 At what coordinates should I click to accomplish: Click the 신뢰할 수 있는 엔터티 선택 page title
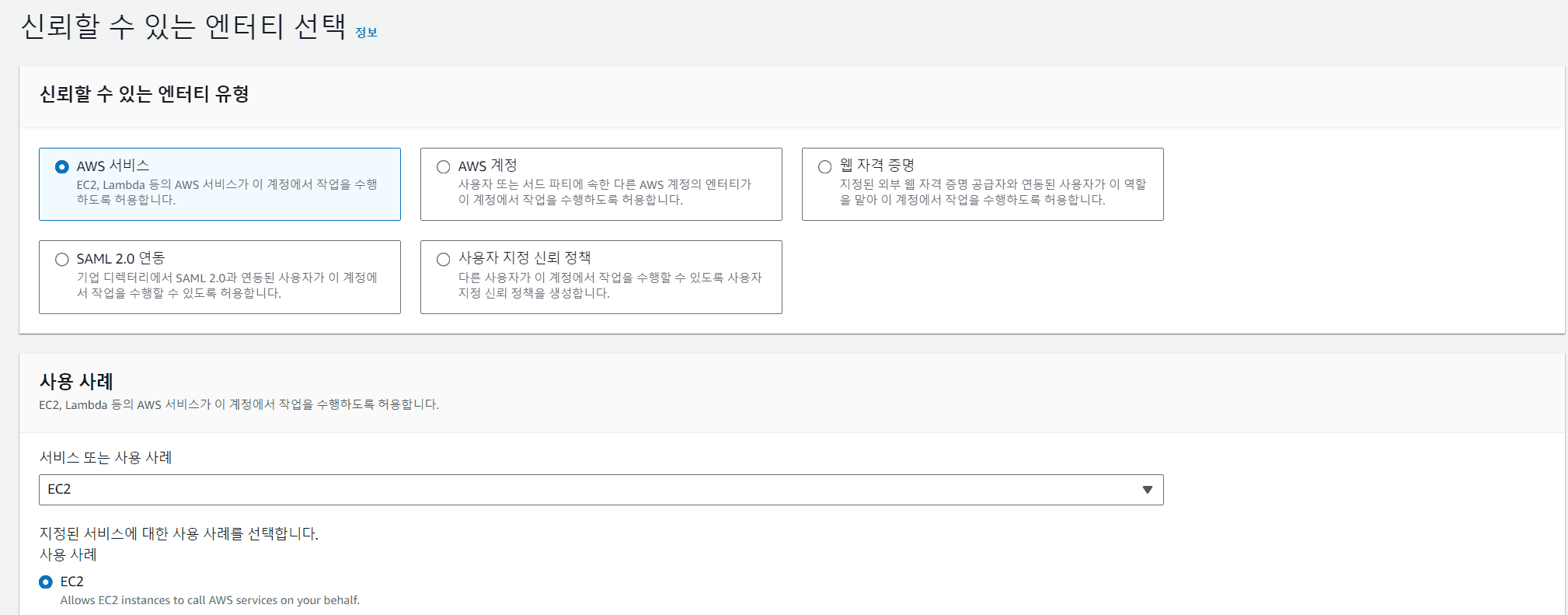point(183,26)
